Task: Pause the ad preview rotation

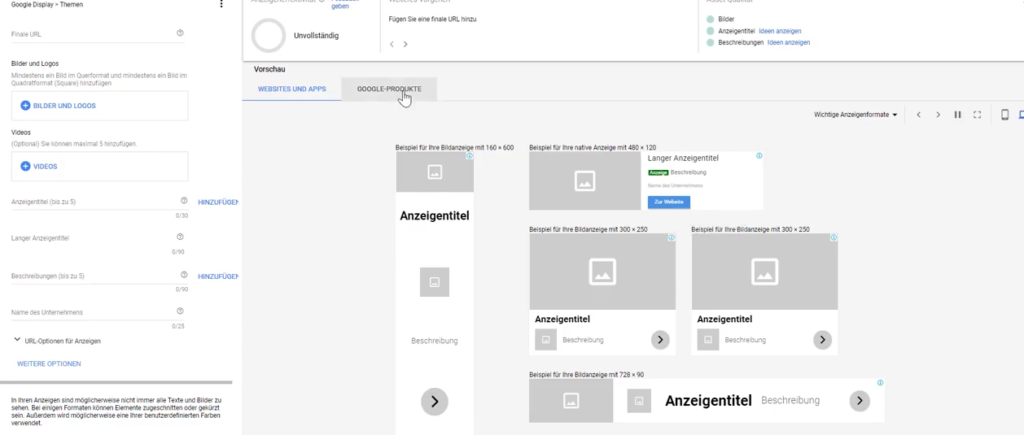Action: [x=957, y=115]
